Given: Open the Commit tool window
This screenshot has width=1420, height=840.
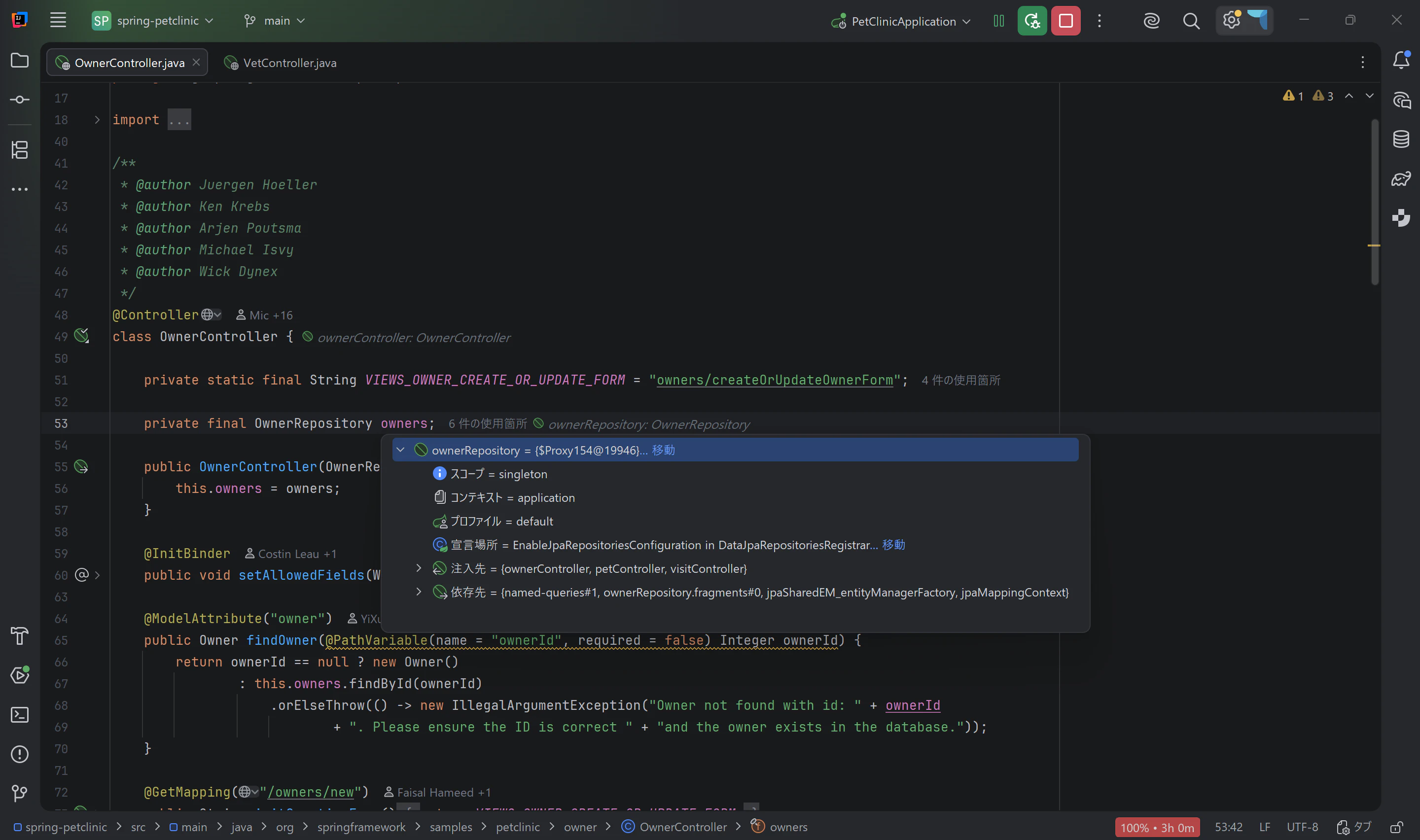Looking at the screenshot, I should tap(20, 100).
